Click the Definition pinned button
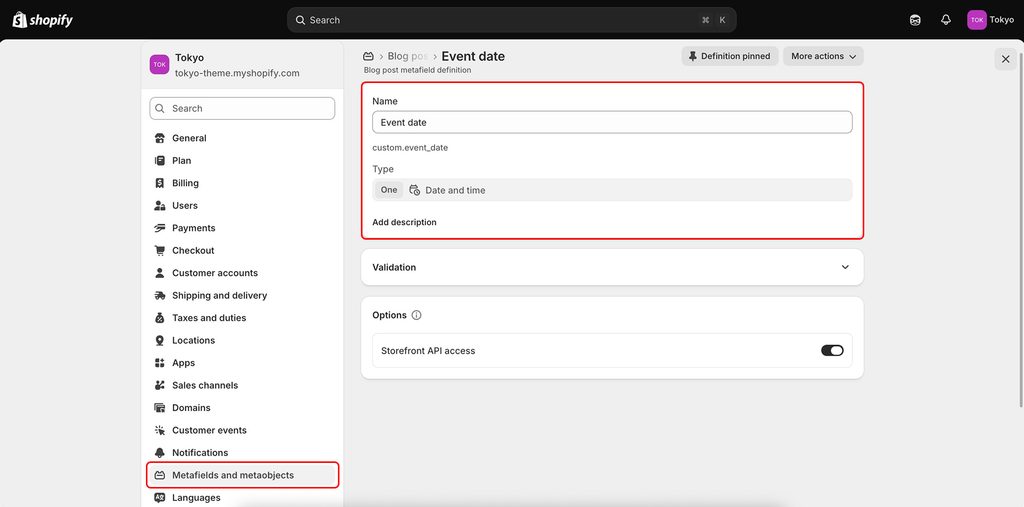The width and height of the screenshot is (1024, 507). click(x=729, y=56)
